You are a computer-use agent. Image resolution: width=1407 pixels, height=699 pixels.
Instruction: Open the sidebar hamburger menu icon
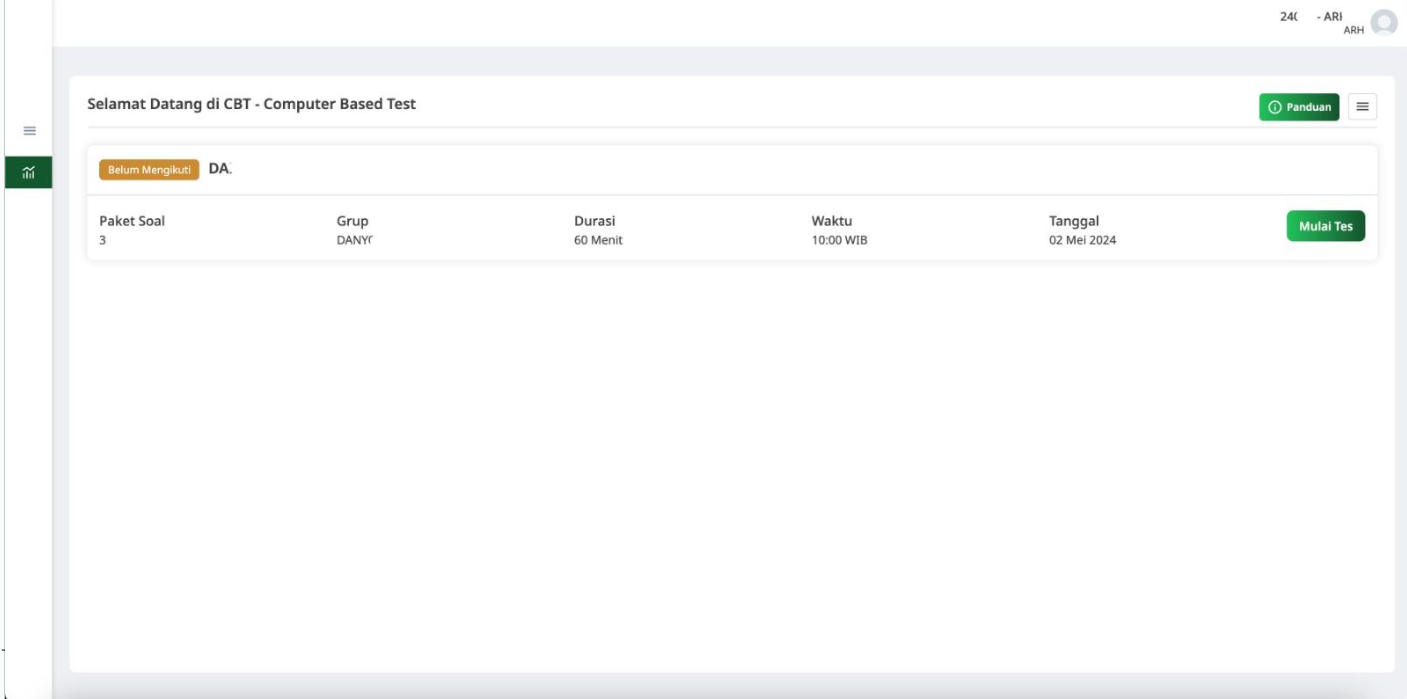click(30, 131)
